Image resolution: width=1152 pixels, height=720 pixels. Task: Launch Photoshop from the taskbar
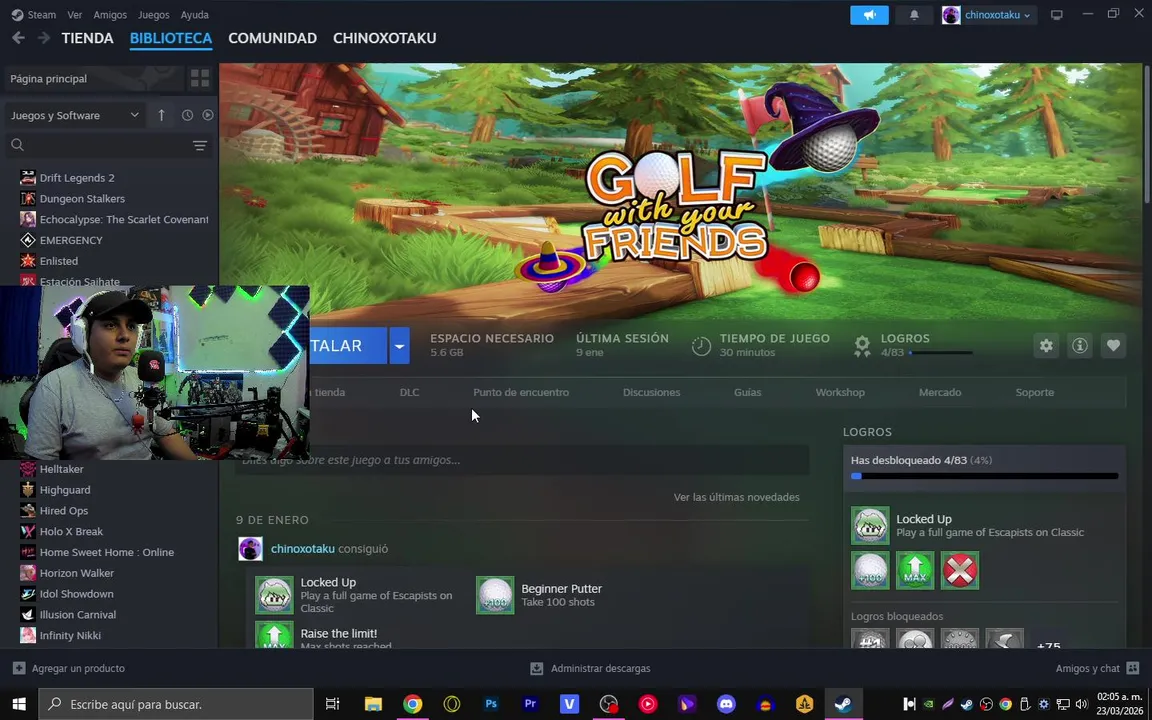pyautogui.click(x=491, y=704)
